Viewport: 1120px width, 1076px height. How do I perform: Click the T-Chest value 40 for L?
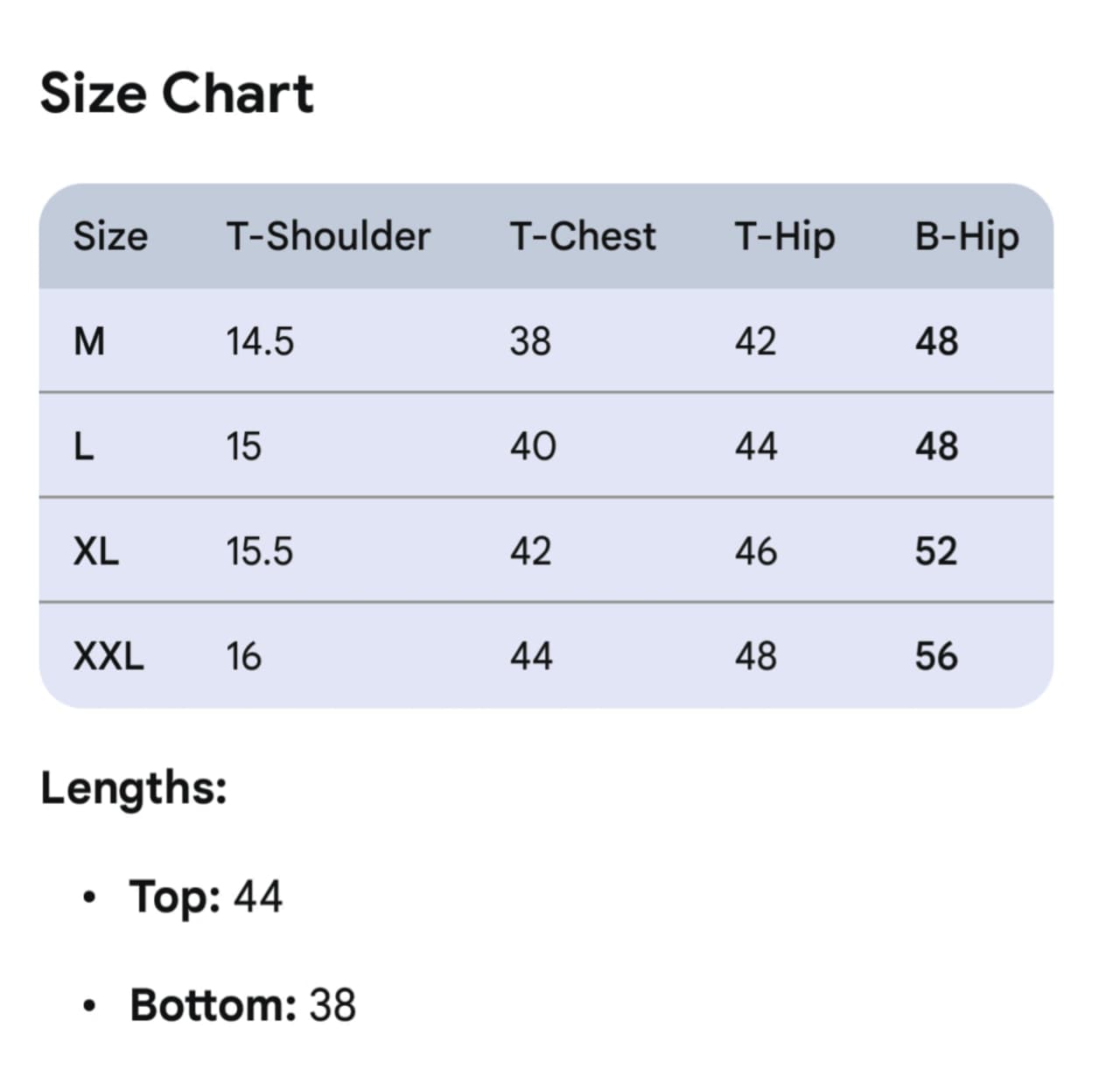532,446
